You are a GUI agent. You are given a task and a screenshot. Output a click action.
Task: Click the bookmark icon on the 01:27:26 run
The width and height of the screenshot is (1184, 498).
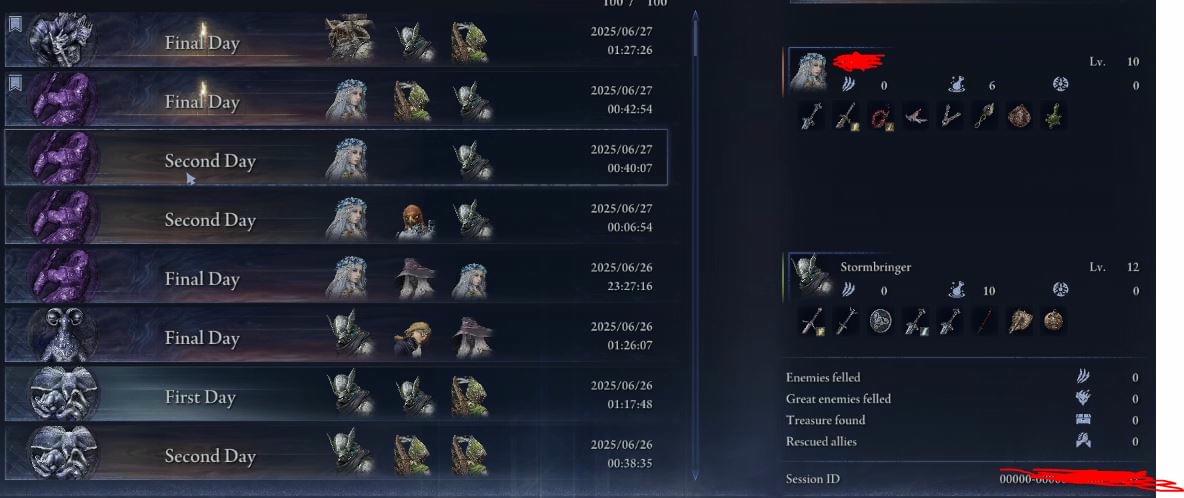tap(15, 25)
